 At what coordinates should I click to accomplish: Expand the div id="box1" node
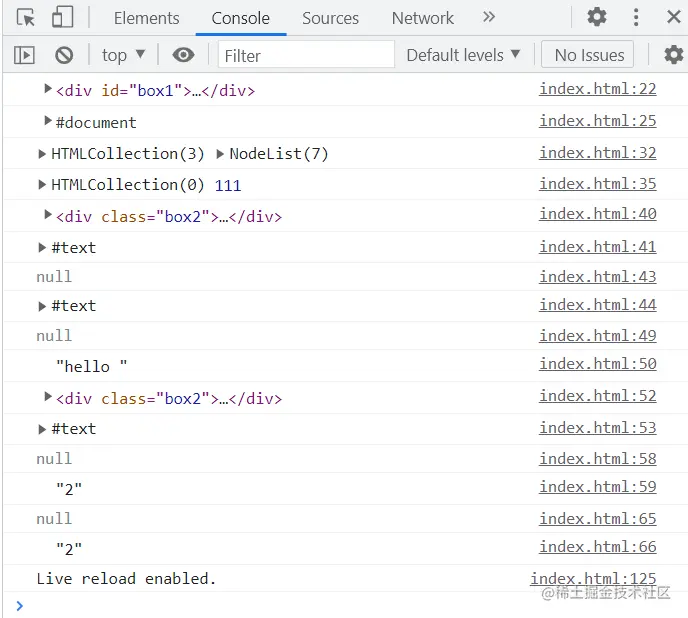[x=48, y=89]
